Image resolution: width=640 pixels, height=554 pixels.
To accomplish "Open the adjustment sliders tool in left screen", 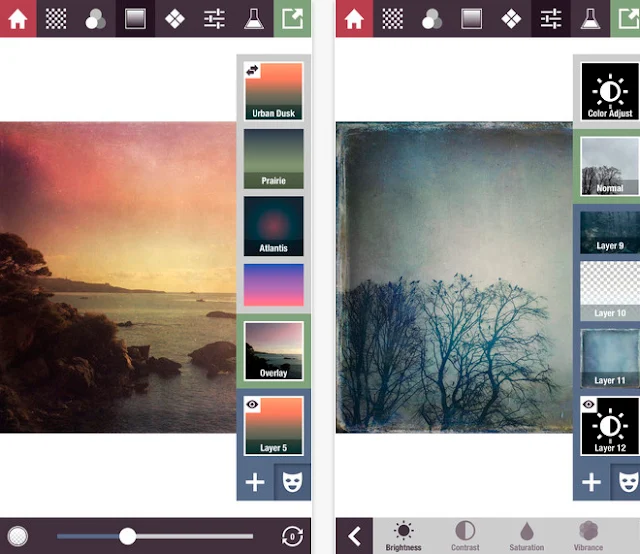I will (214, 18).
